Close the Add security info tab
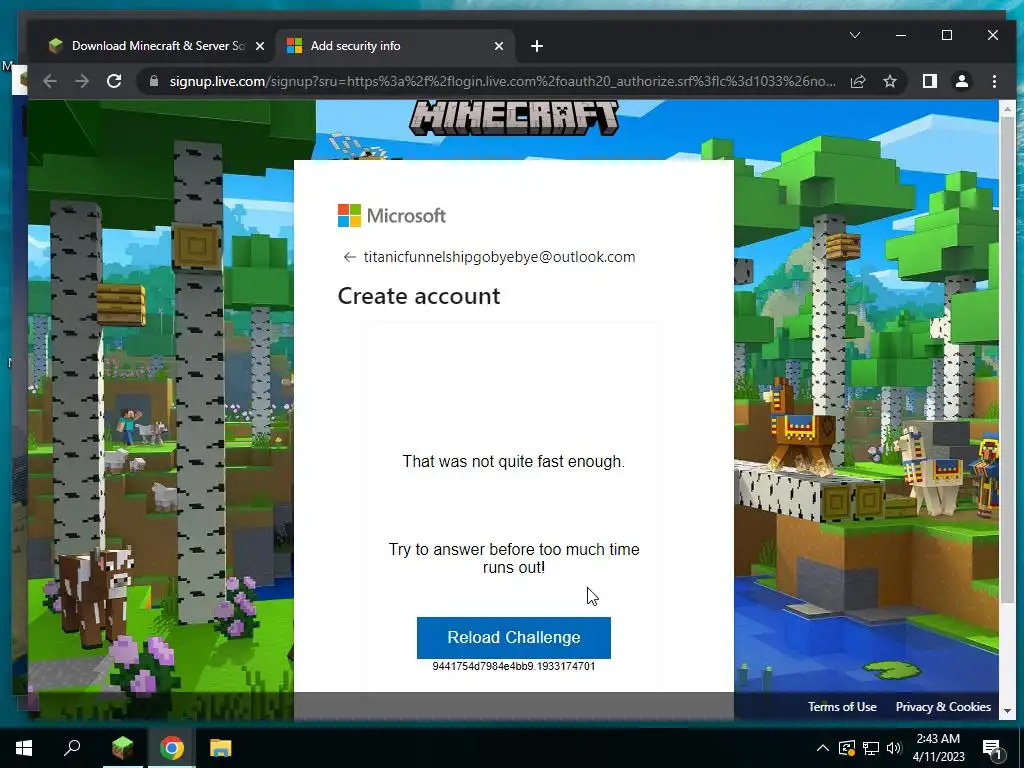This screenshot has height=768, width=1024. coord(499,46)
